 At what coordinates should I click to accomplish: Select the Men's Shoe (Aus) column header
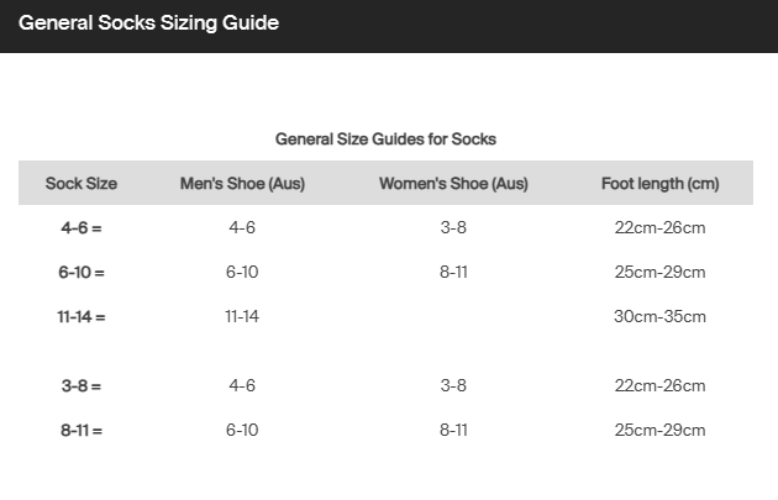pos(242,184)
